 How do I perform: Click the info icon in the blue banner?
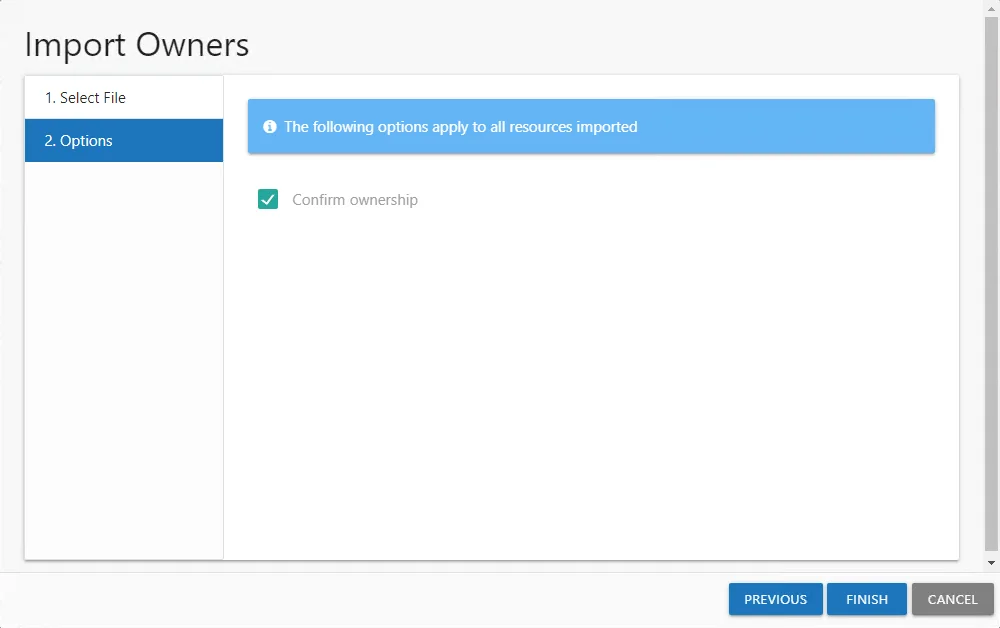coord(270,126)
